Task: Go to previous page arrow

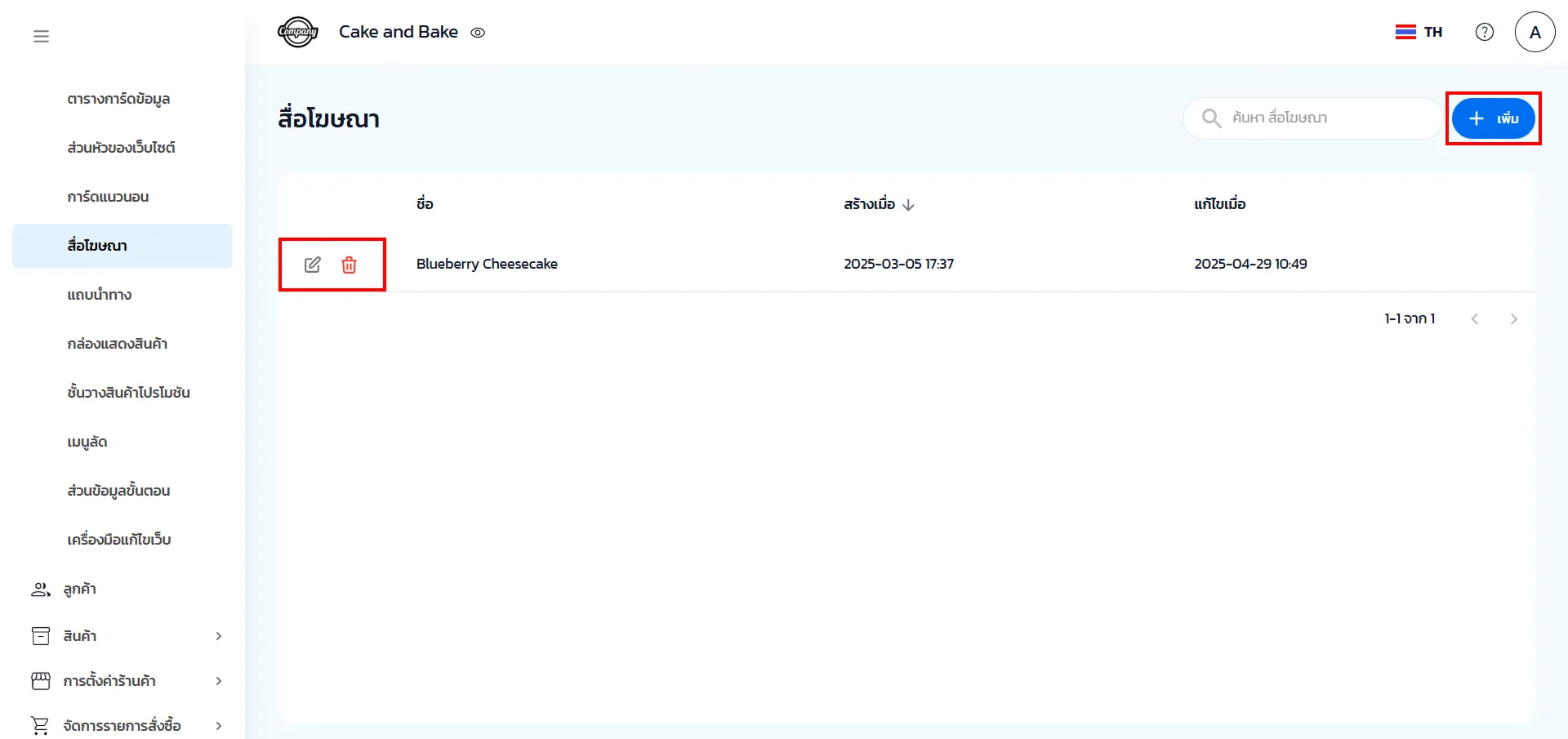Action: (x=1474, y=319)
